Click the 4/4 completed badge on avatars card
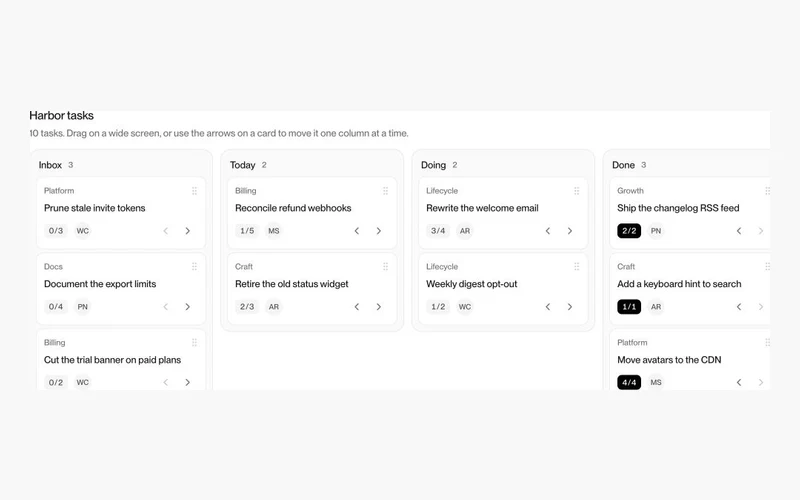Screen dimensions: 800x500 point(629,382)
